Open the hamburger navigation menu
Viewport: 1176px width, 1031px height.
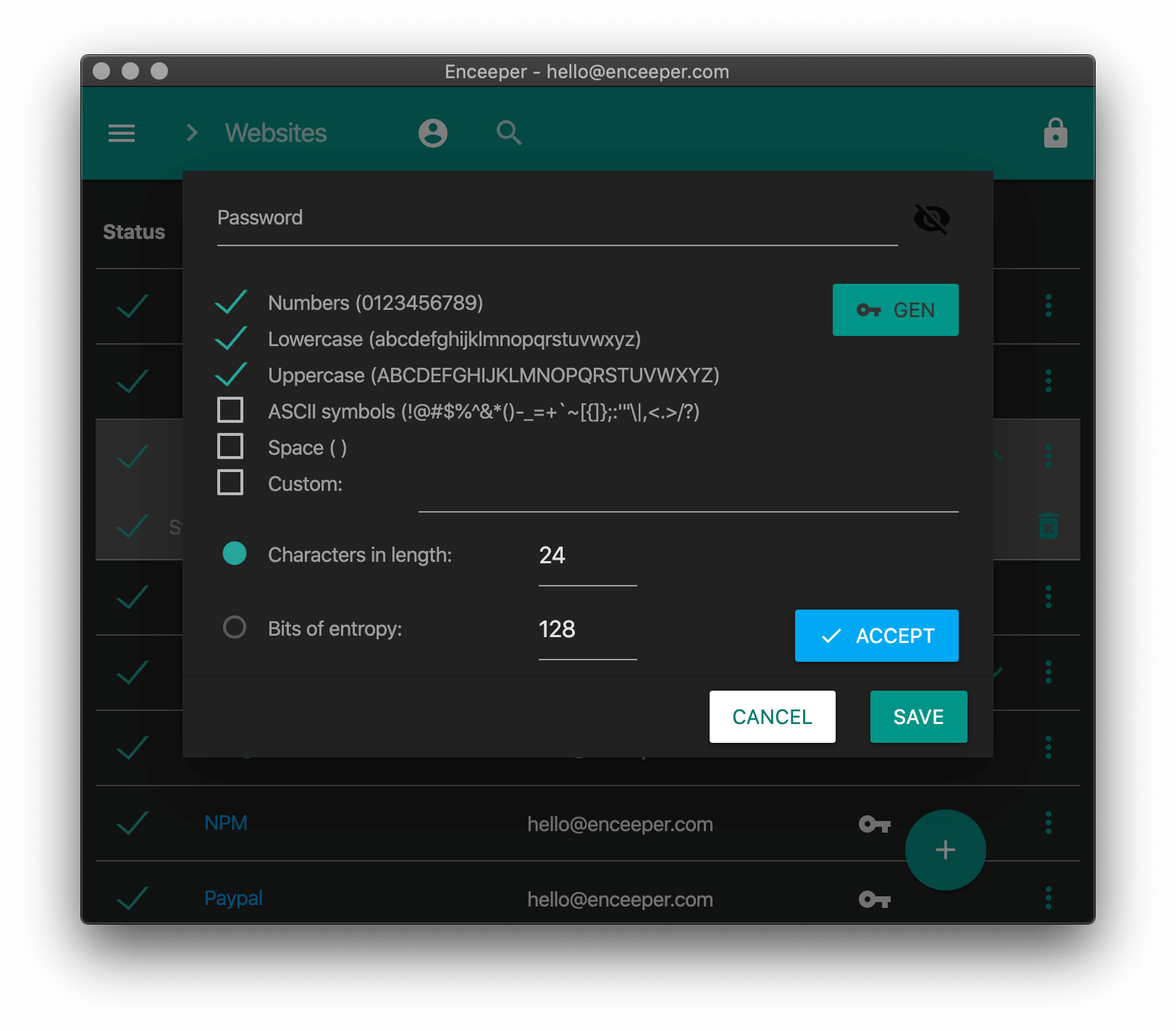pyautogui.click(x=122, y=133)
